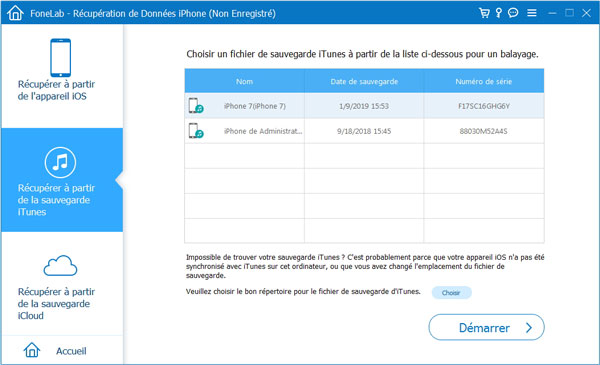Click the backup icon of the iPhone 7 row

coord(196,106)
